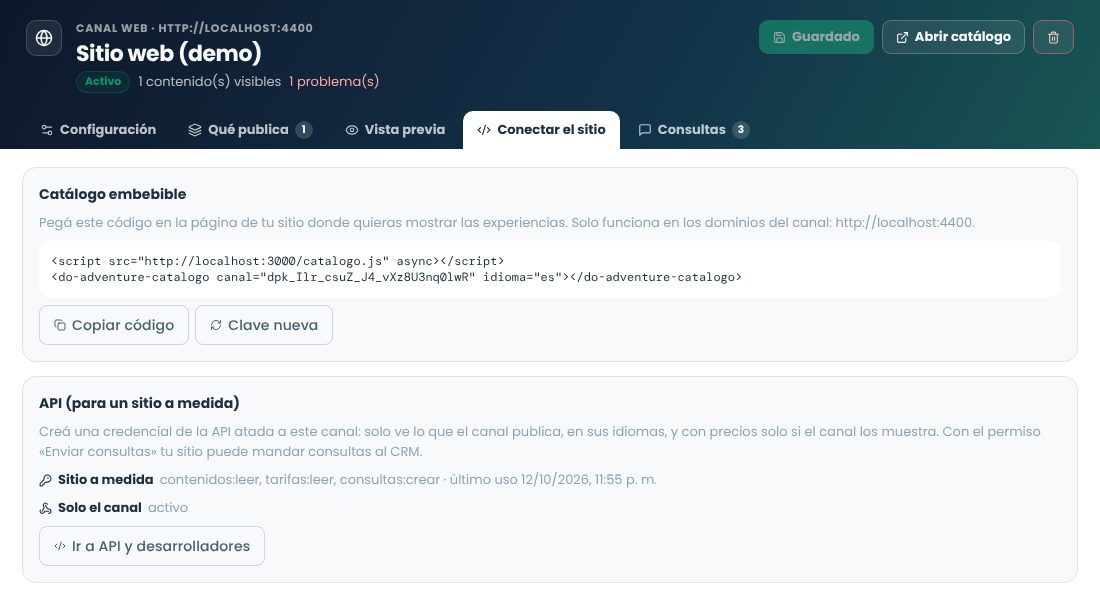
Task: Click the Consultas badge showing 3
Action: pyautogui.click(x=741, y=130)
